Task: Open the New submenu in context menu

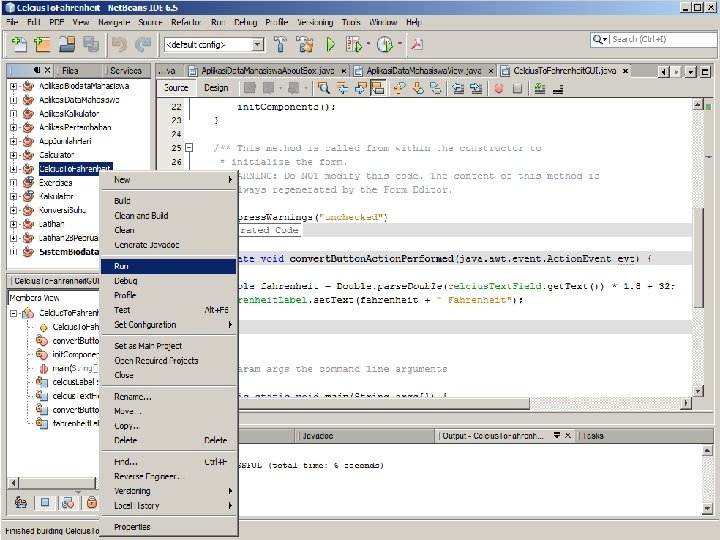Action: pyautogui.click(x=168, y=180)
